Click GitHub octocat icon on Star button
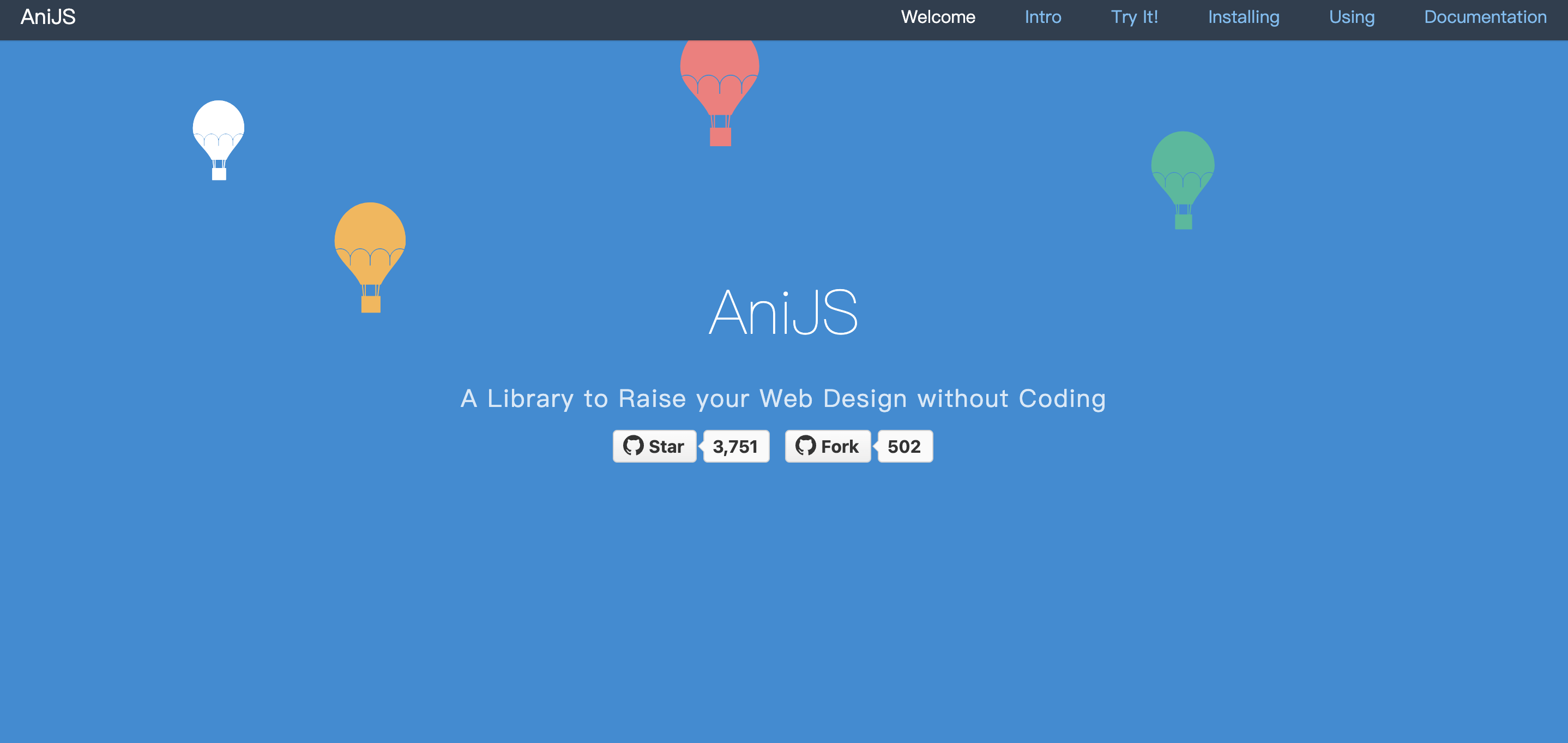 pos(633,446)
